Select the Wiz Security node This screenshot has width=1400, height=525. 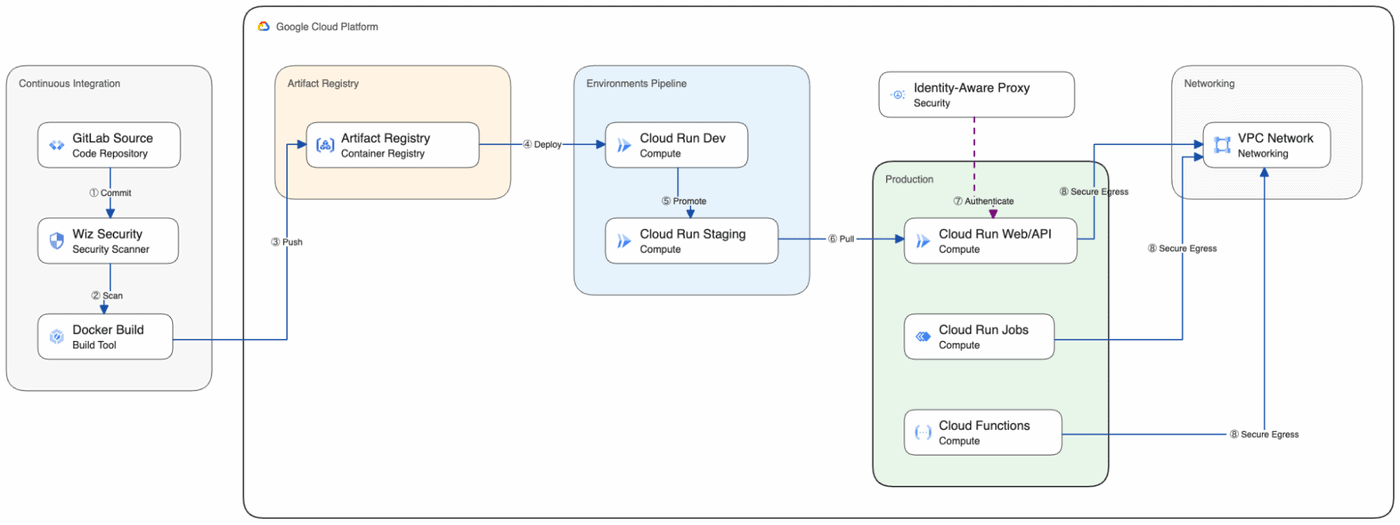tap(108, 241)
